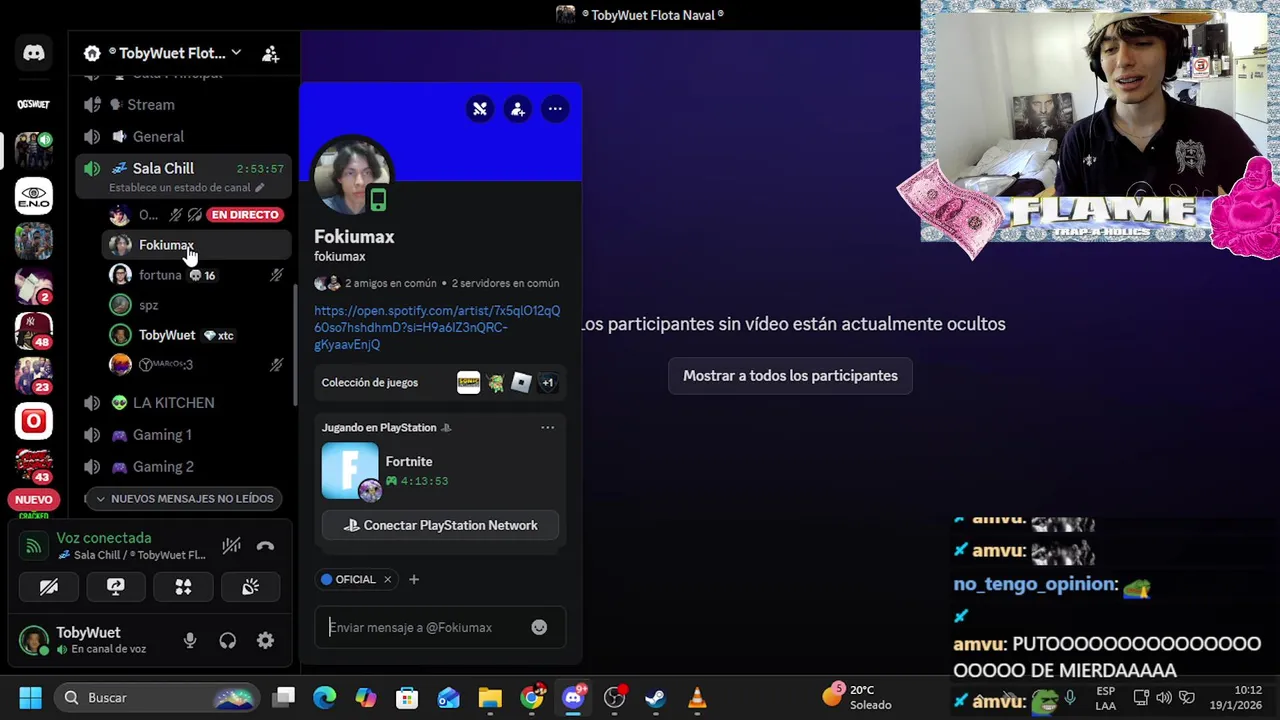Open server icon with 48 unread badge
Viewport: 1280px width, 720px height.
point(34,330)
